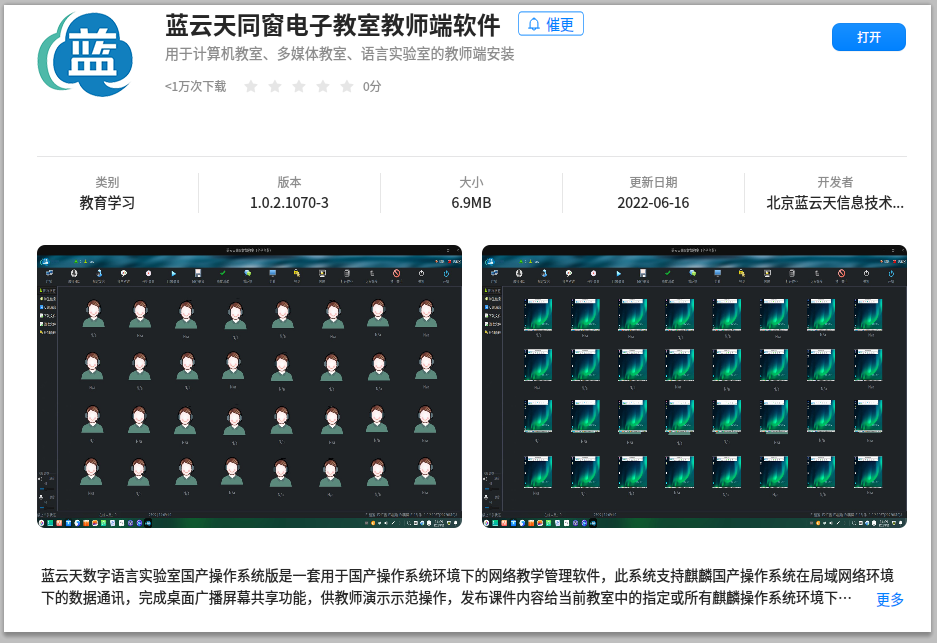Click the third rating star
The width and height of the screenshot is (937, 643).
click(x=299, y=87)
